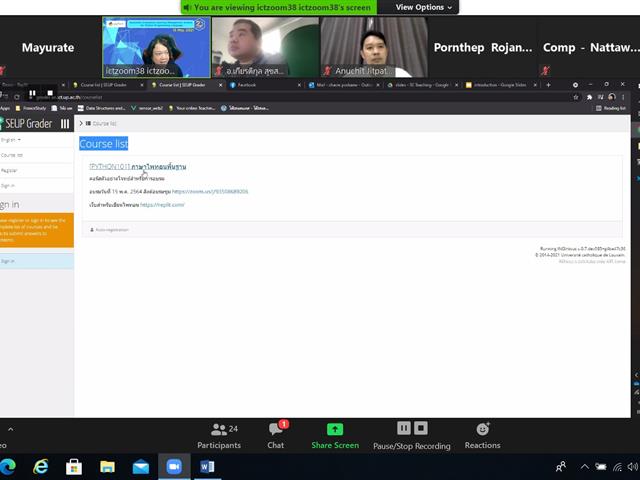Screen dimensions: 640x480
Task: Toggle the SEUP Grader sidebar hamburger menu
Action: coord(65,124)
